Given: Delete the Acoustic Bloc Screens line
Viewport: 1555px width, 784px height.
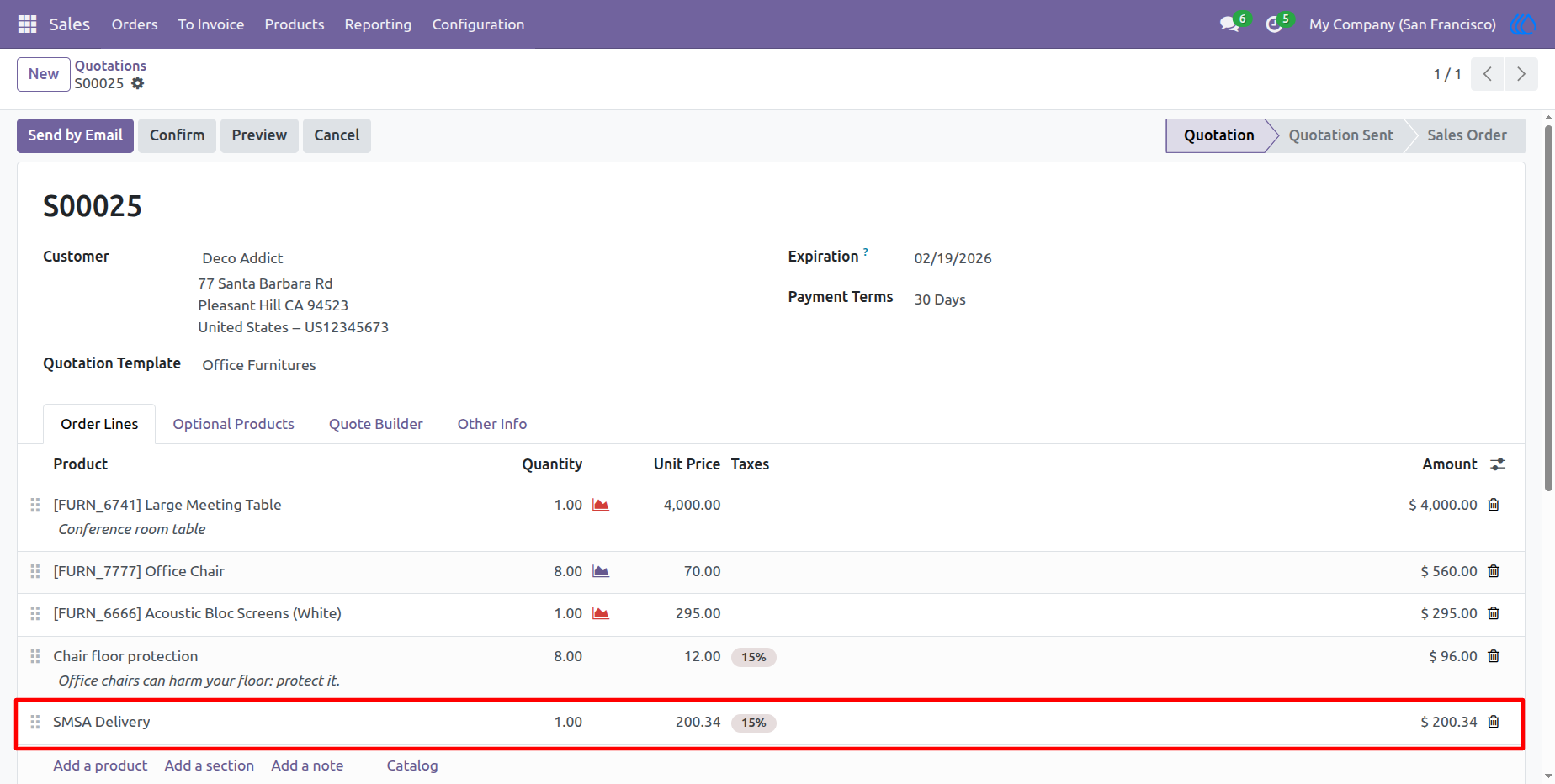Looking at the screenshot, I should coord(1494,613).
